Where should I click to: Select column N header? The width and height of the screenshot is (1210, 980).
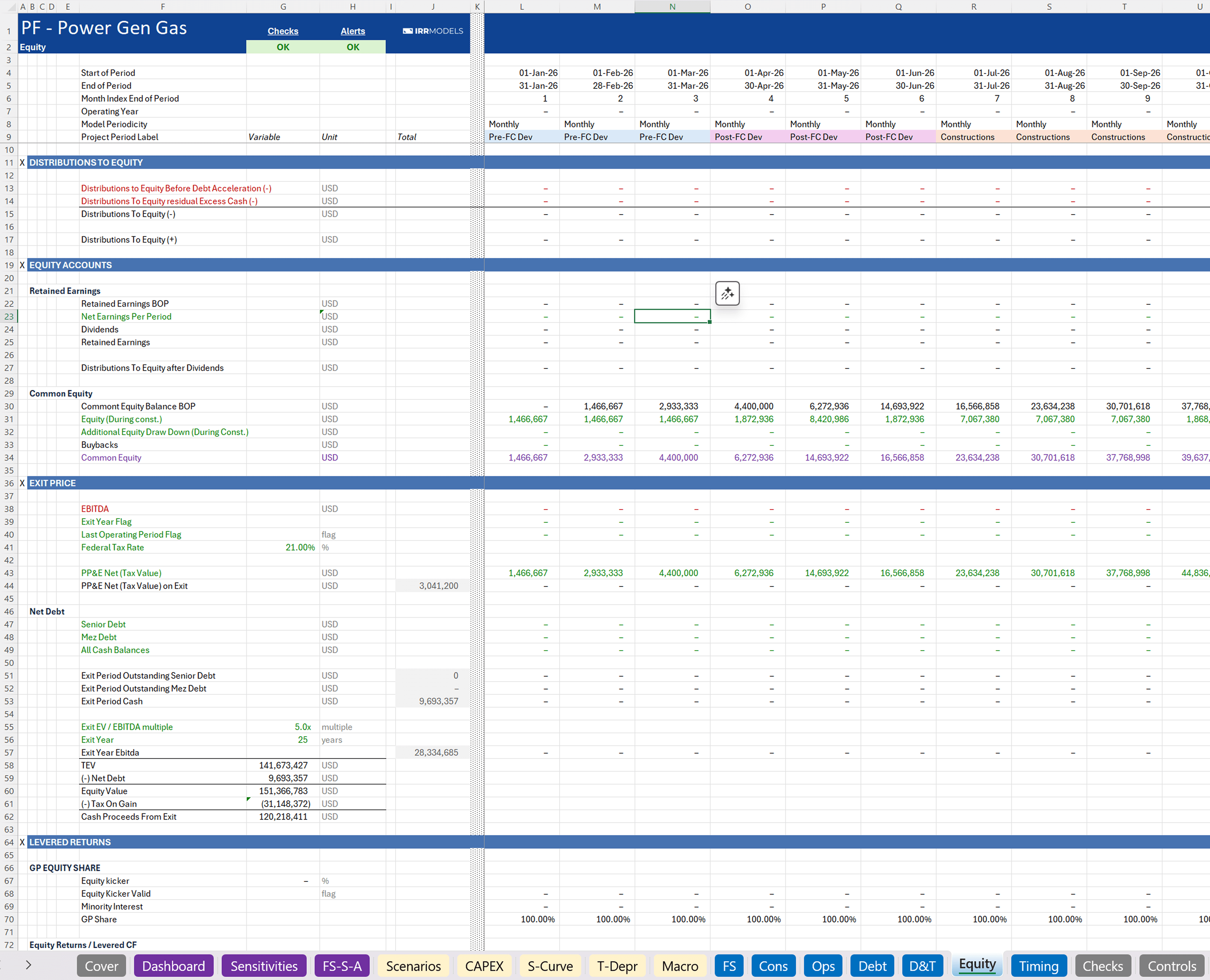point(672,7)
